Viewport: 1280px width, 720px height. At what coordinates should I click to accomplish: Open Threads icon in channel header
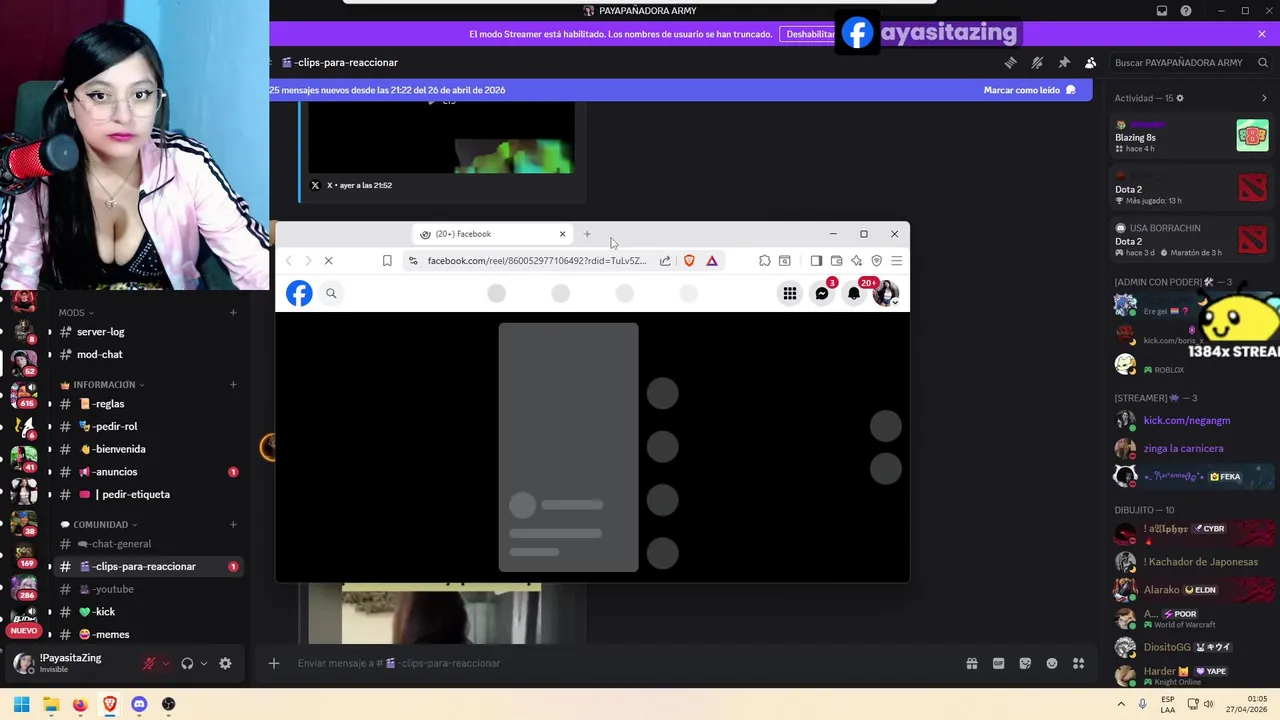(1010, 62)
